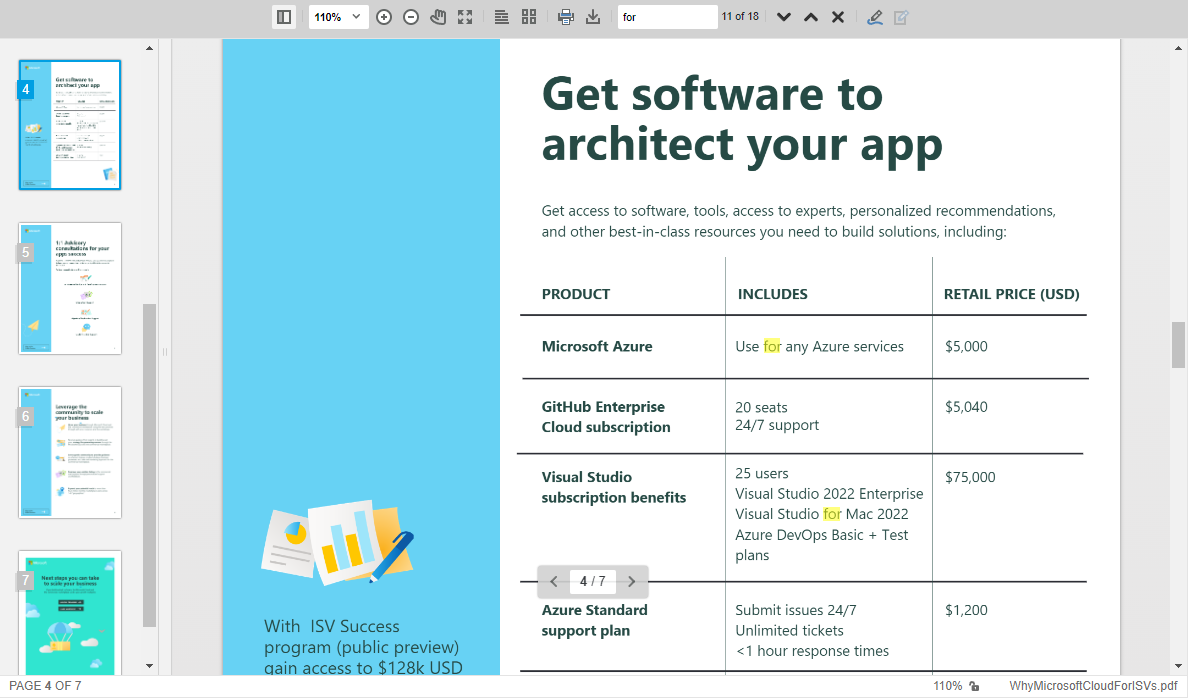1188x698 pixels.
Task: Click the '$5,000' price cell
Action: coord(966,346)
